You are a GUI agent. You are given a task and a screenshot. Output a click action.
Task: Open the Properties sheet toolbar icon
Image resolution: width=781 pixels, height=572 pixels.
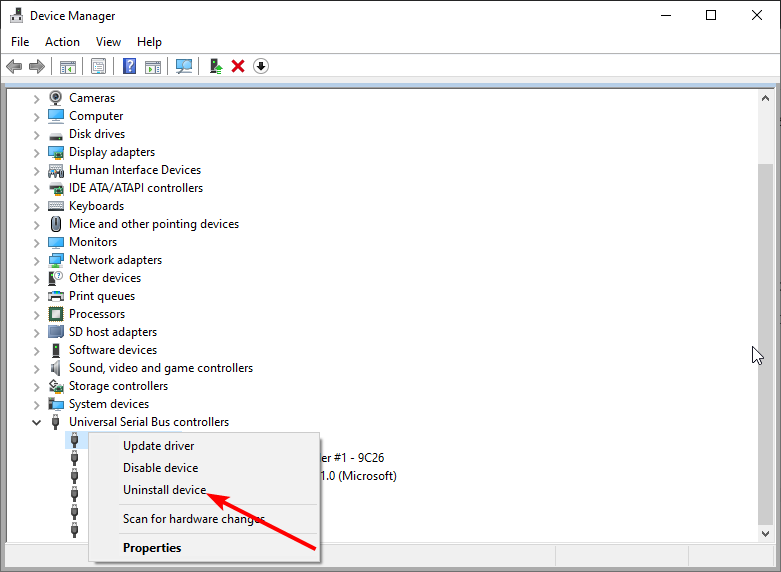[x=98, y=66]
